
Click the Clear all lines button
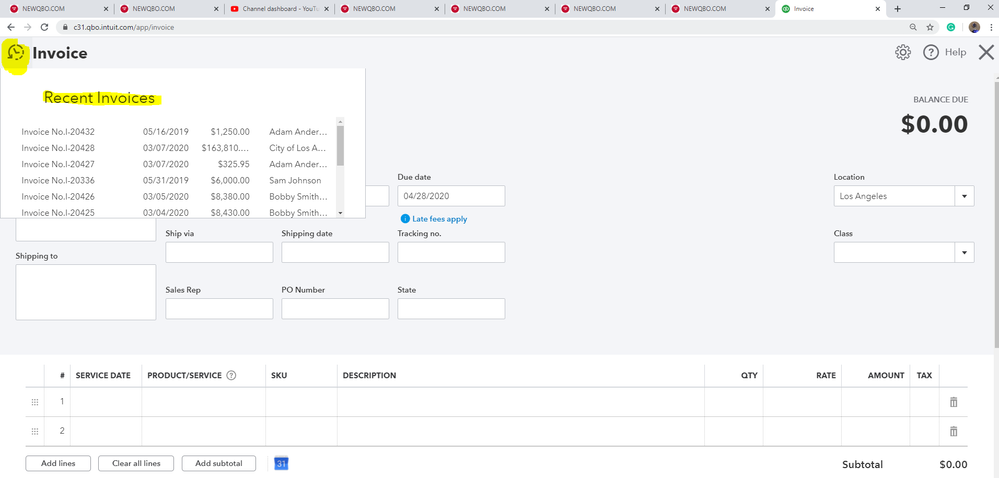click(136, 464)
